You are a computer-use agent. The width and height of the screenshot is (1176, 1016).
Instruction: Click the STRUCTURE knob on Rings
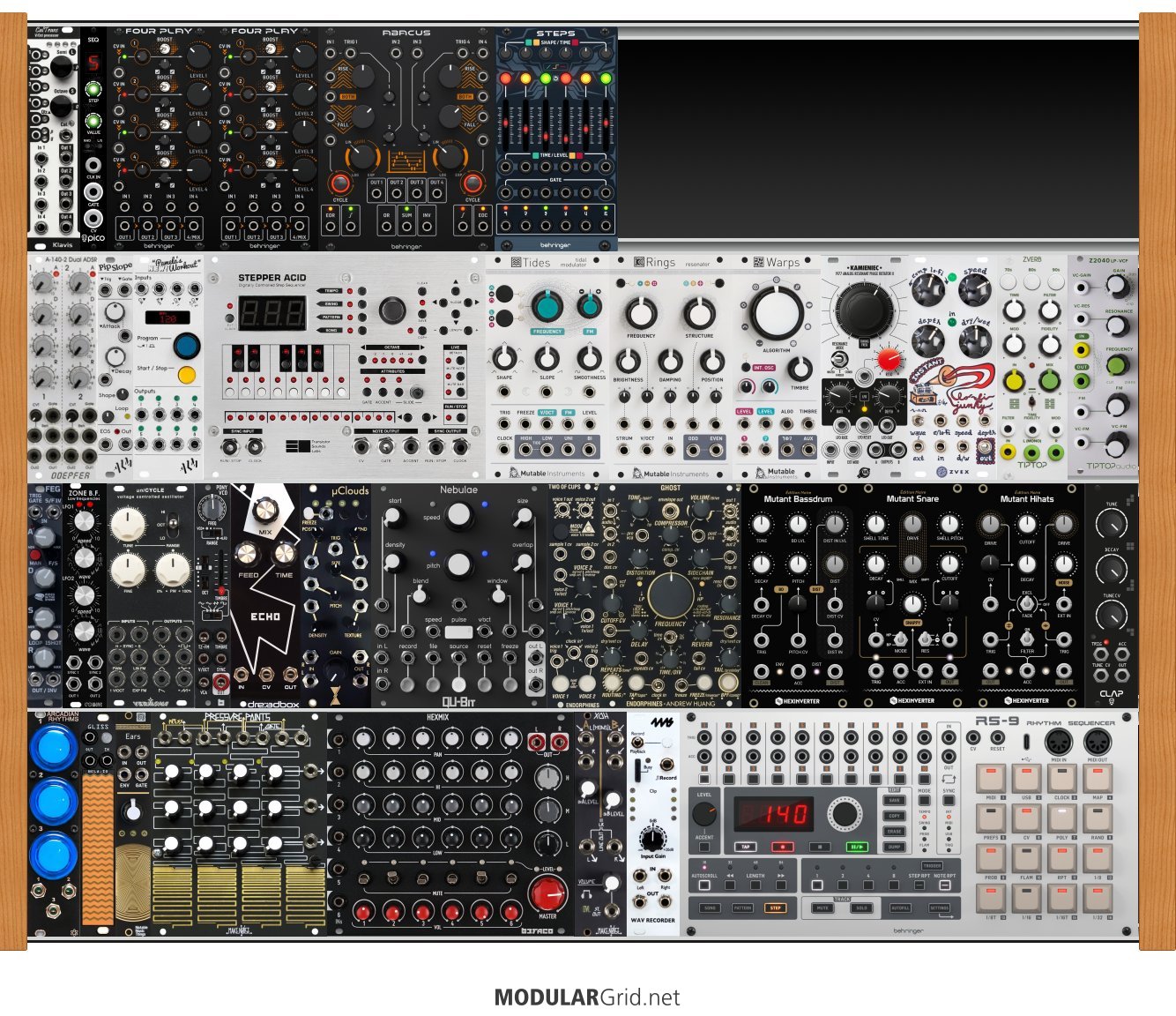699,312
